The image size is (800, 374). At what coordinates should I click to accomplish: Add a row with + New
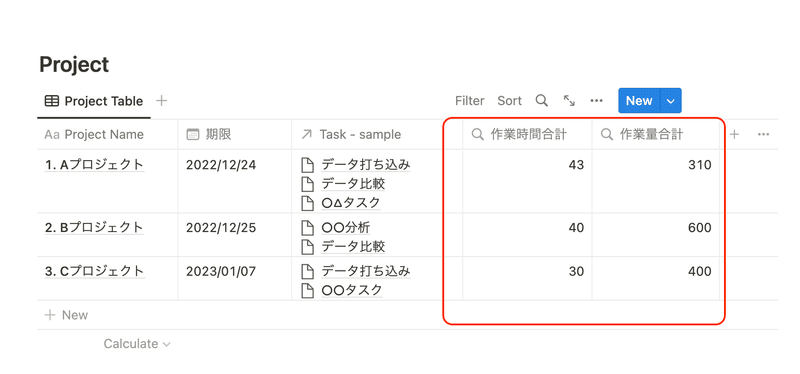tap(66, 315)
